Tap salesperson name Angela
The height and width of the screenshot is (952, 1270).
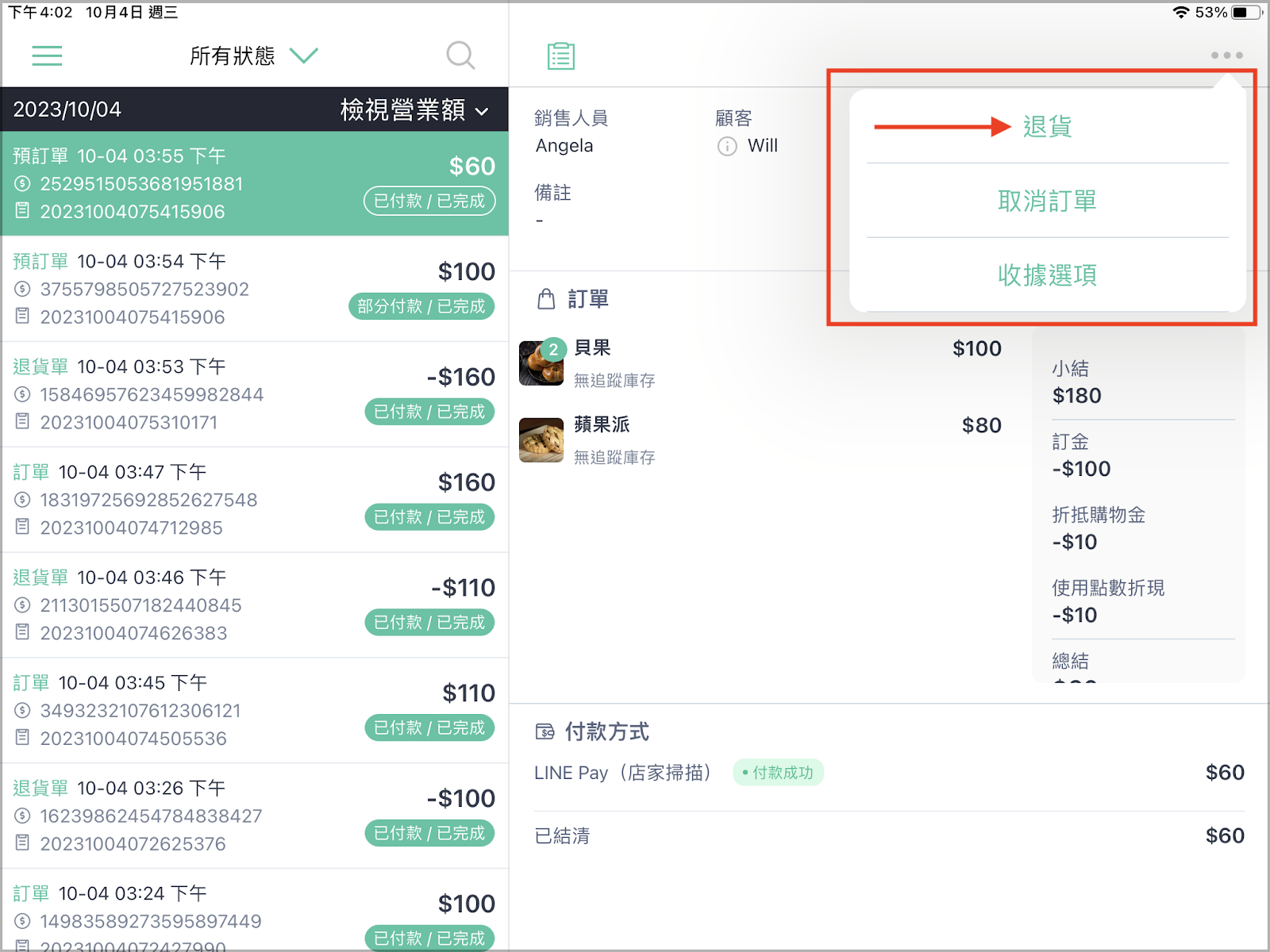564,146
